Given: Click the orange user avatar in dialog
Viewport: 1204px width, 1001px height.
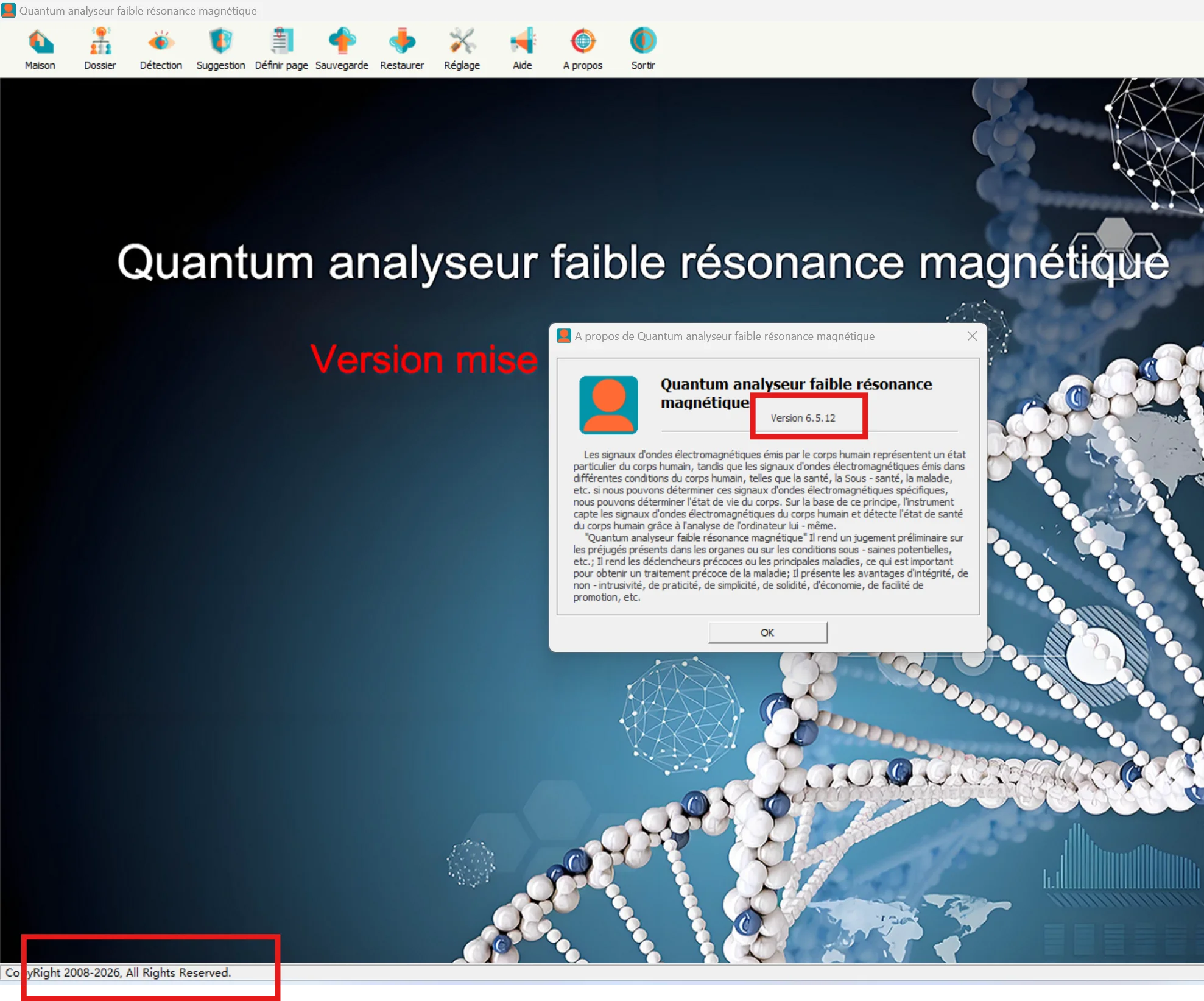Looking at the screenshot, I should coord(608,405).
